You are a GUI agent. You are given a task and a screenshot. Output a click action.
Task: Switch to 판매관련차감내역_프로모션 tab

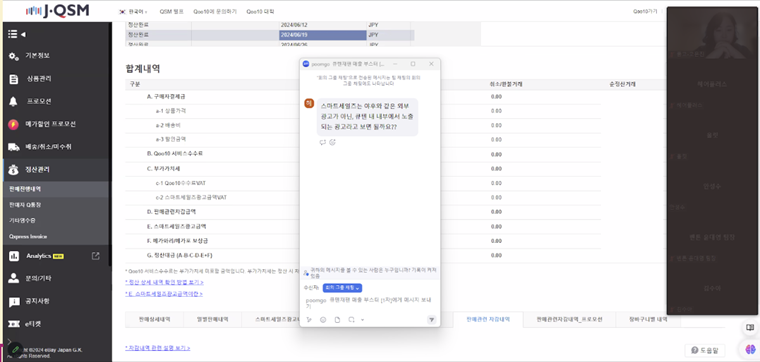(570, 320)
